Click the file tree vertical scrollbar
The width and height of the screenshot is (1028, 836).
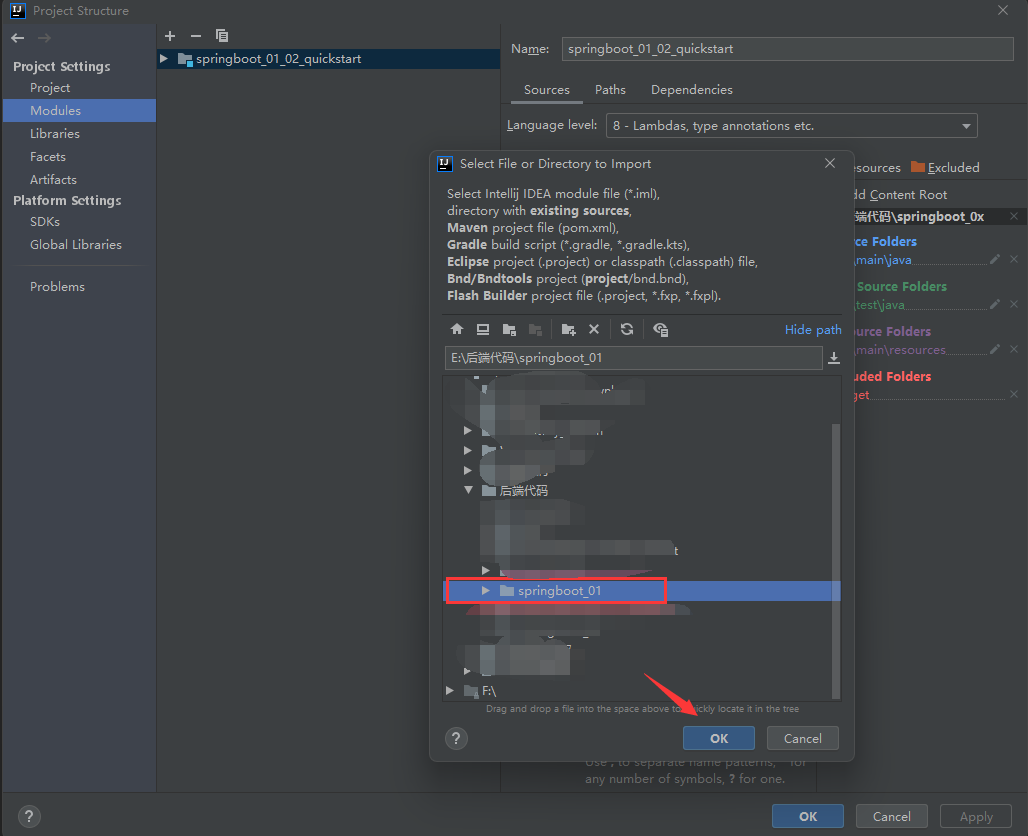(836, 561)
